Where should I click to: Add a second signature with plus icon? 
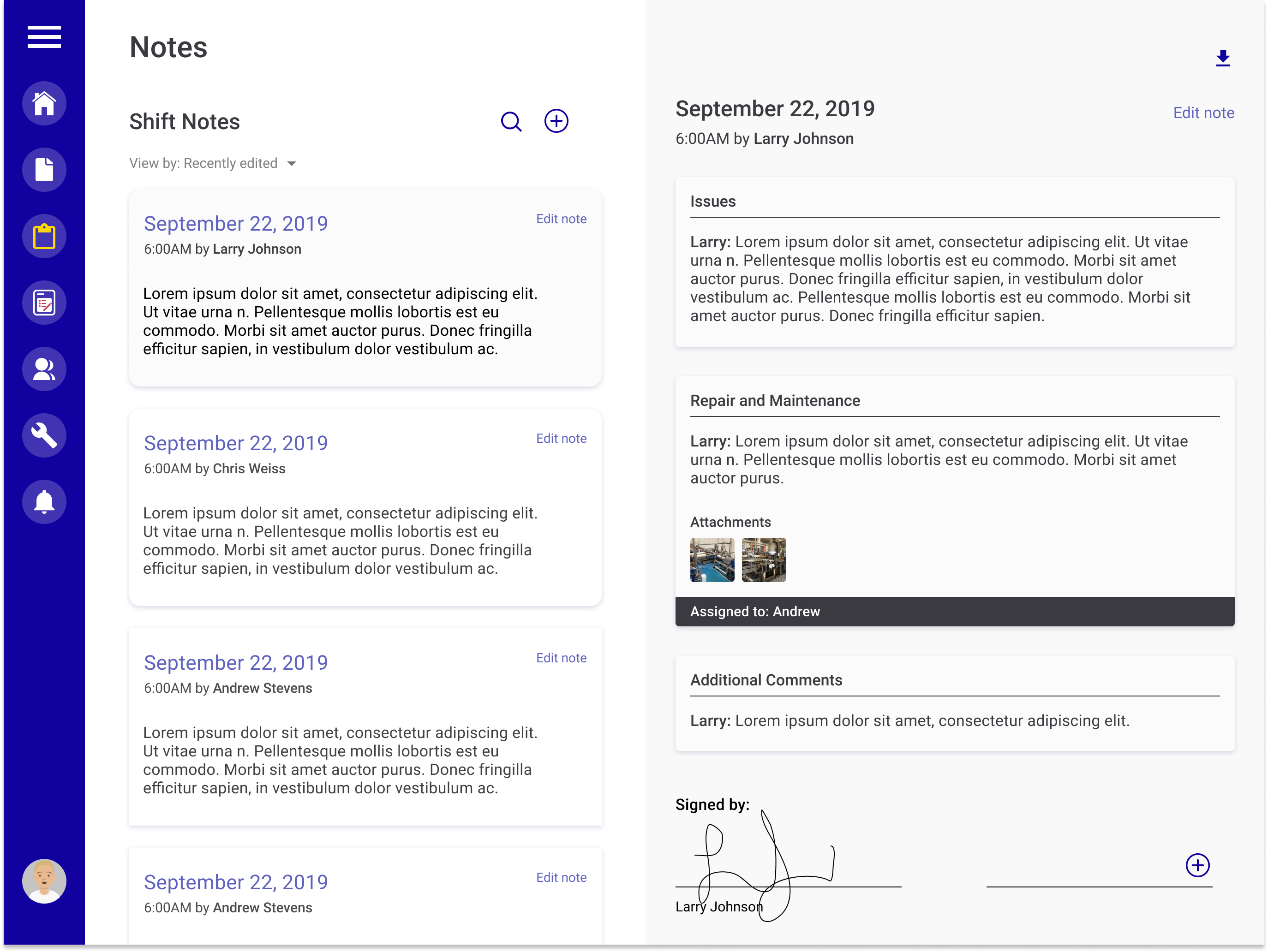tap(1197, 865)
